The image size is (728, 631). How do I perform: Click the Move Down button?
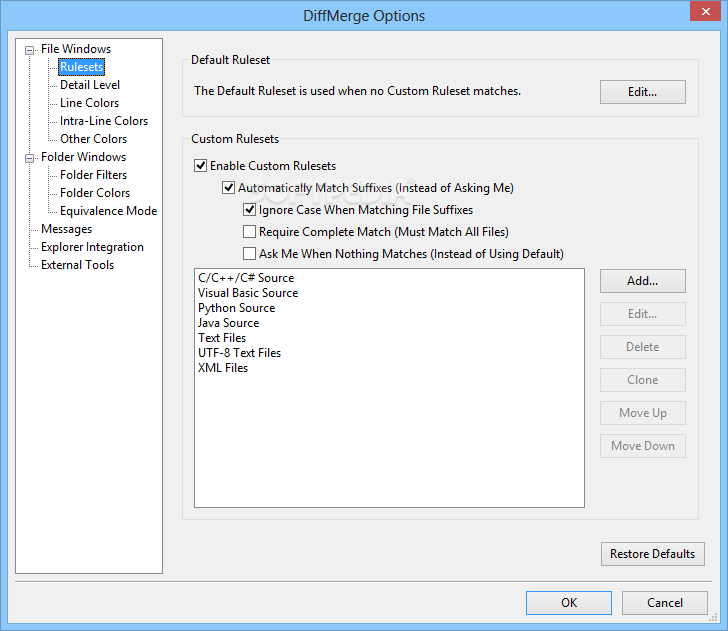[643, 446]
